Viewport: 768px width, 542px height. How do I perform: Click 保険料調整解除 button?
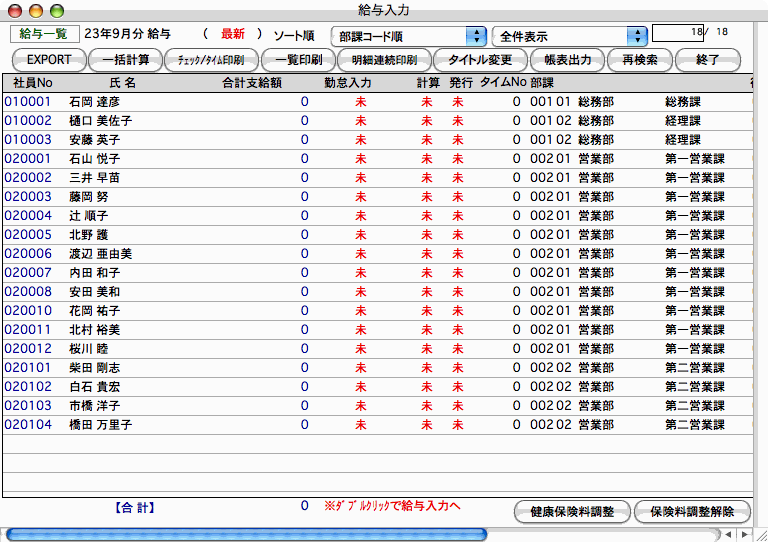click(x=690, y=511)
